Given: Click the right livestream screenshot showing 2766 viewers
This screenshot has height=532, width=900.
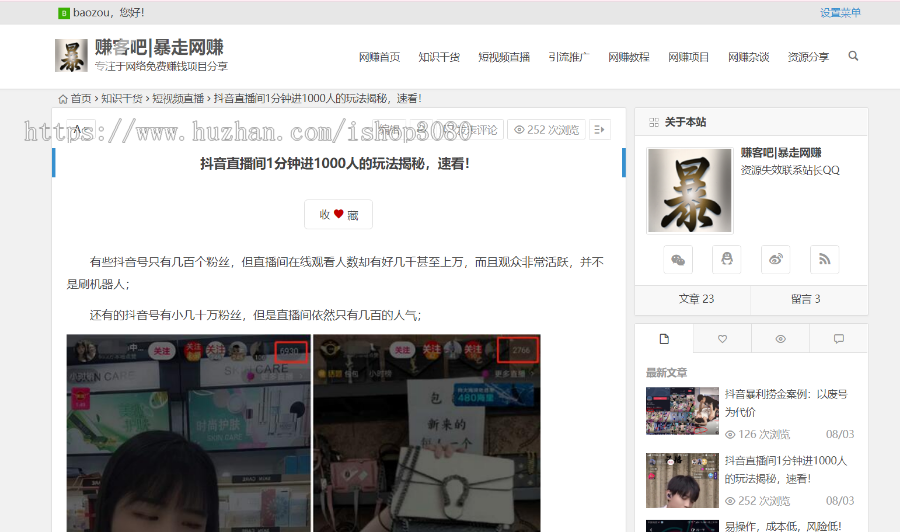Looking at the screenshot, I should (x=426, y=433).
